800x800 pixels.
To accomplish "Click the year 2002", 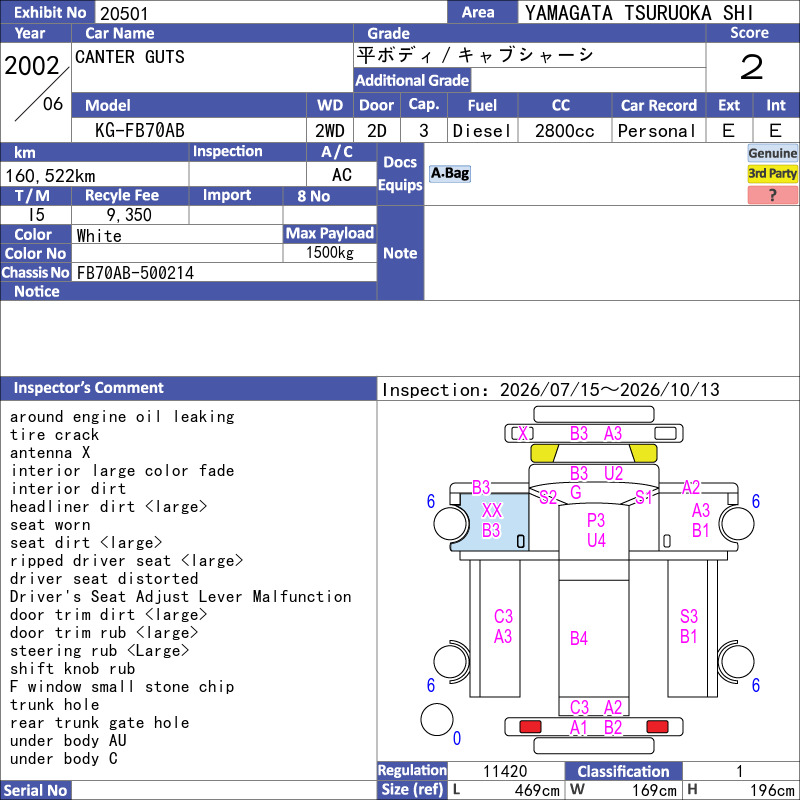I will (x=32, y=66).
